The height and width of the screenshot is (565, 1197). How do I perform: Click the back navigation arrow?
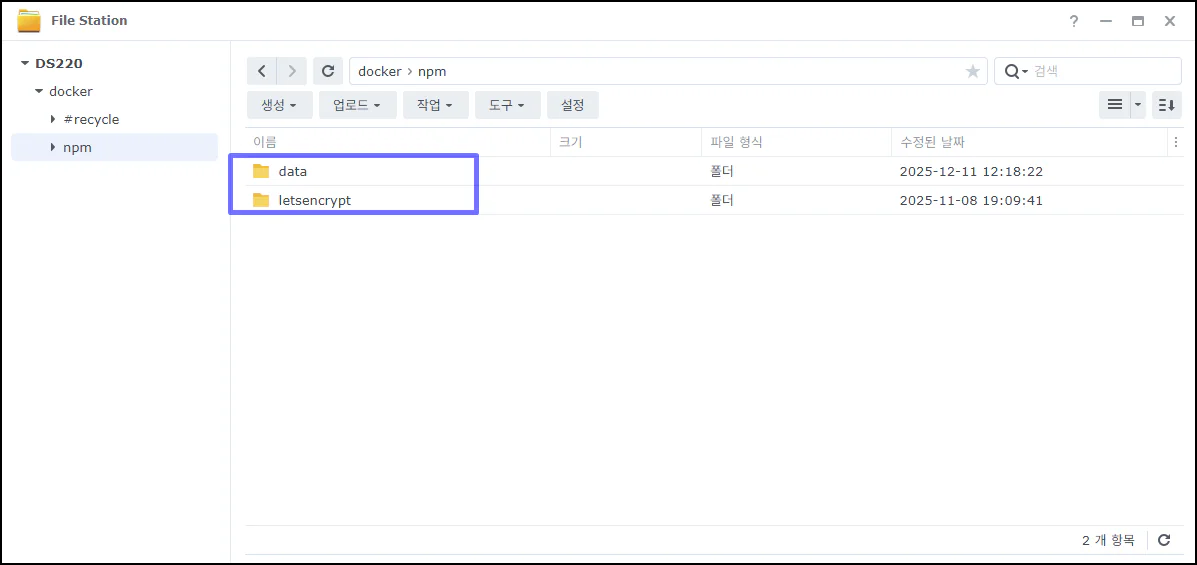tap(262, 71)
